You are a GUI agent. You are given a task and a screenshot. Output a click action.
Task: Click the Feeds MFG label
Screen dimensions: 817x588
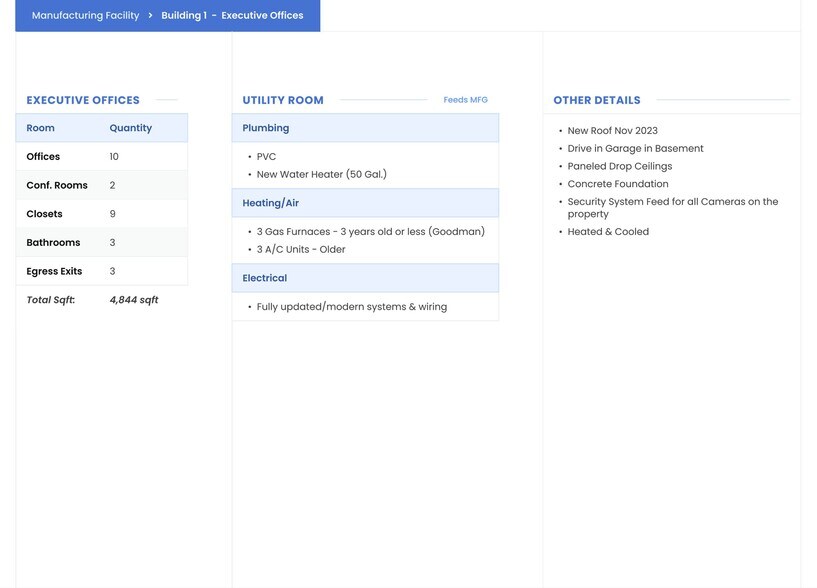tap(465, 100)
